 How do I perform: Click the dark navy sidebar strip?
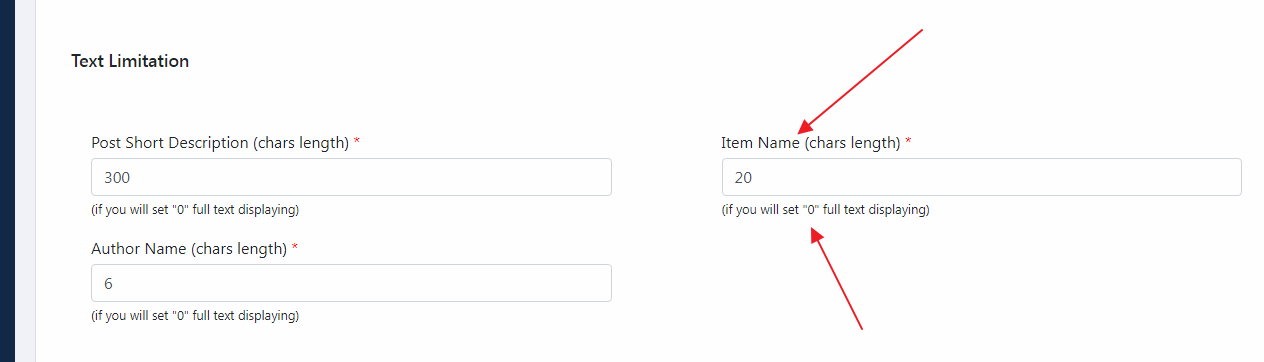click(x=7, y=181)
